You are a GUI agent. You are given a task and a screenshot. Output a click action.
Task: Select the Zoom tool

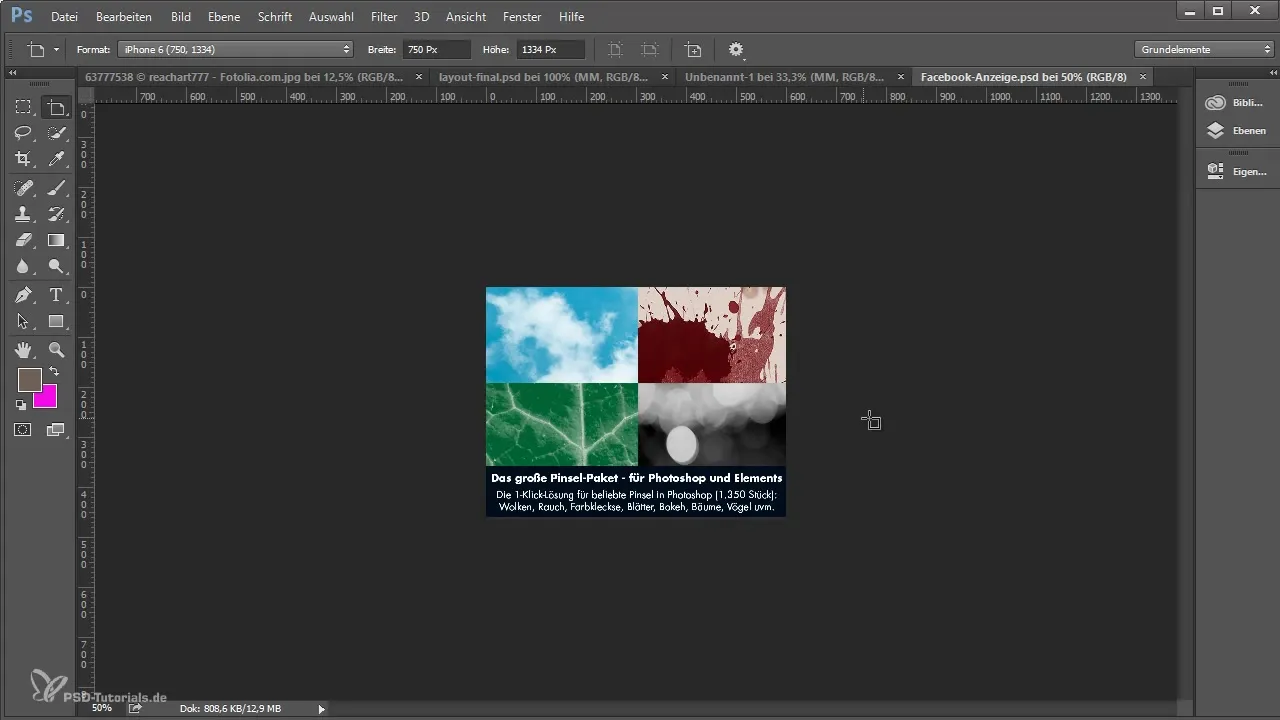pyautogui.click(x=57, y=350)
